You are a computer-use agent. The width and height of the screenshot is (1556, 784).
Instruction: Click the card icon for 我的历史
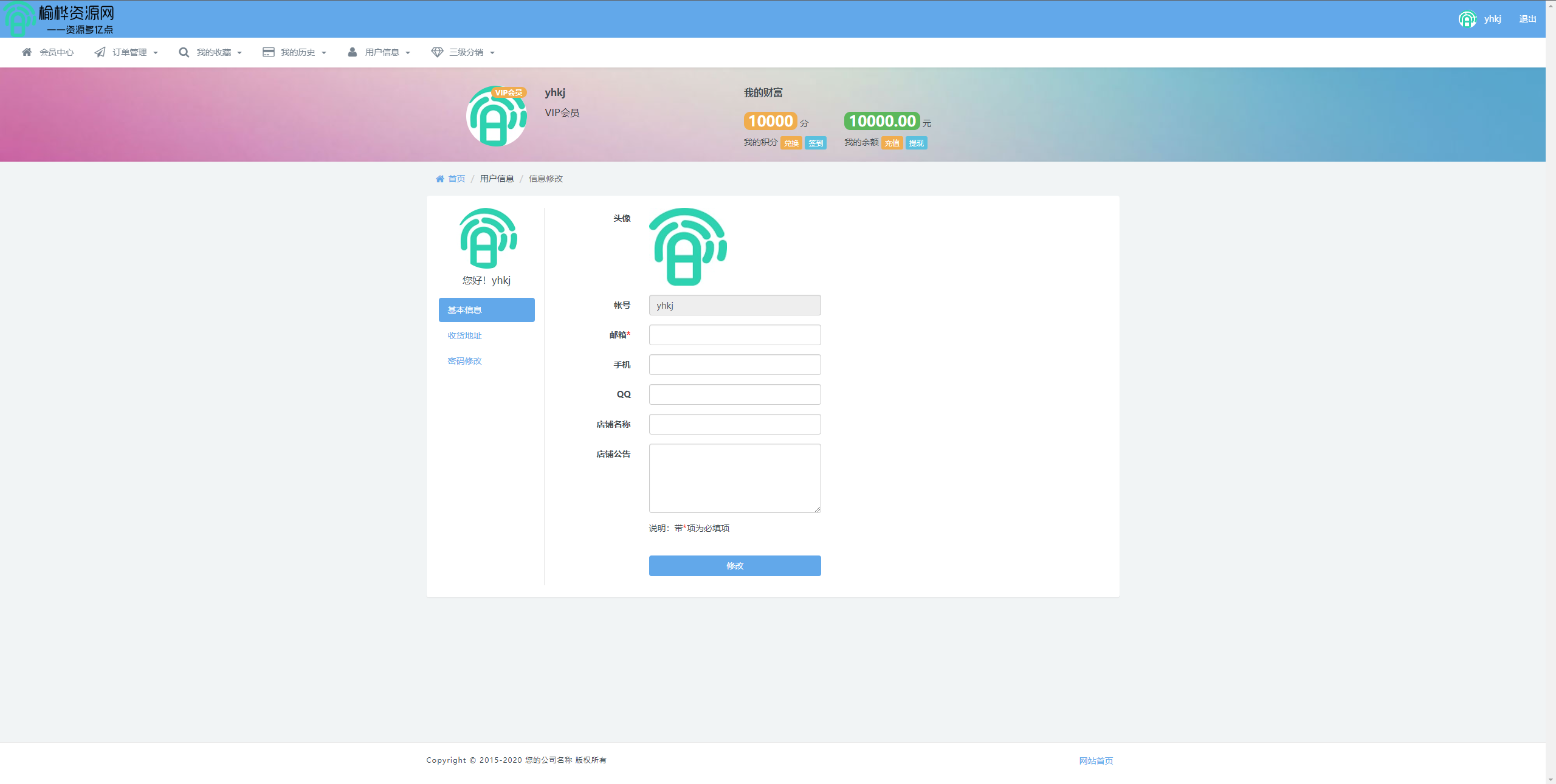[268, 52]
